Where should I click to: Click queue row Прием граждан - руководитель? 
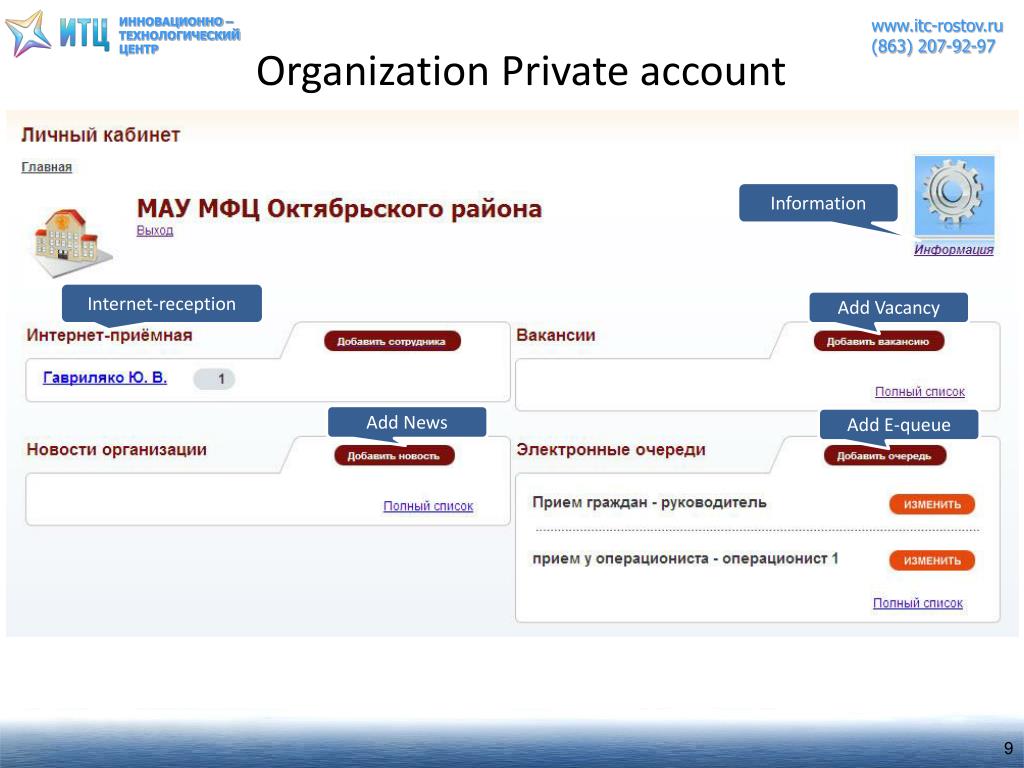click(649, 502)
